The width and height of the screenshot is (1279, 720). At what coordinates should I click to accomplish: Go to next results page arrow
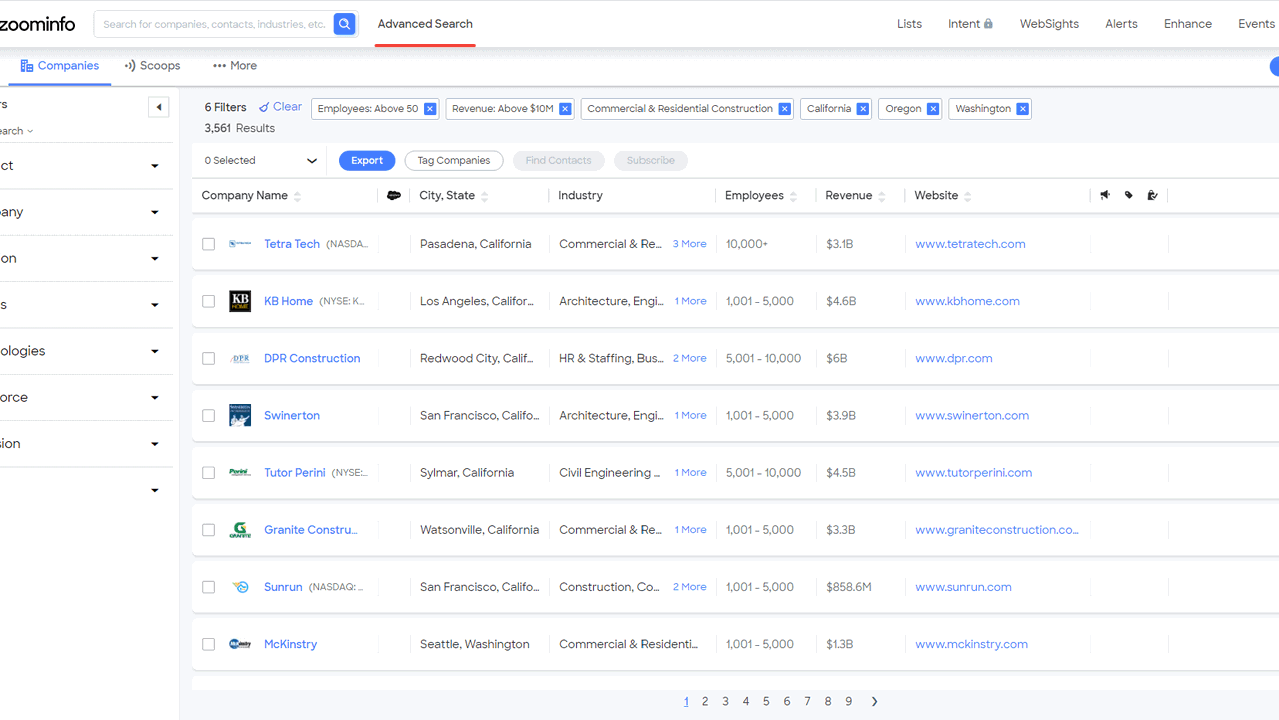click(x=874, y=702)
